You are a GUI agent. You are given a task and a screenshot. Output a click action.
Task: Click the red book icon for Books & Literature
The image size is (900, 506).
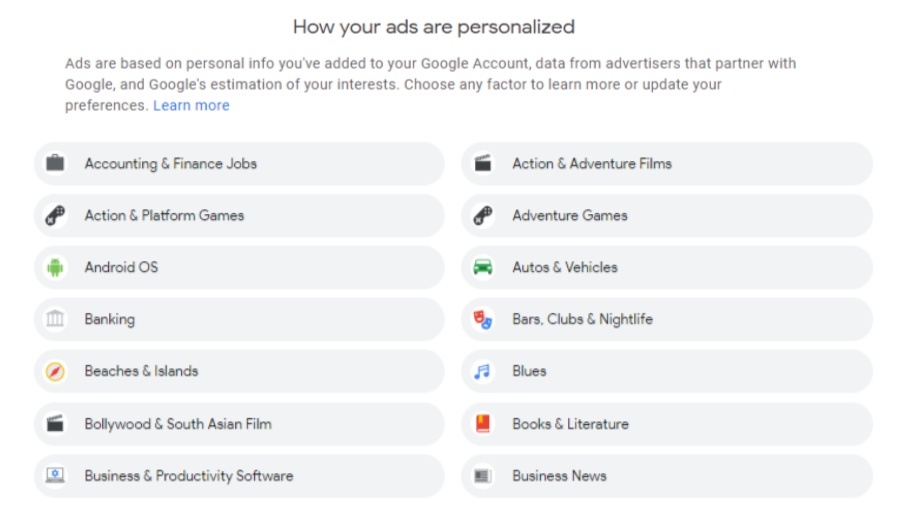point(483,423)
